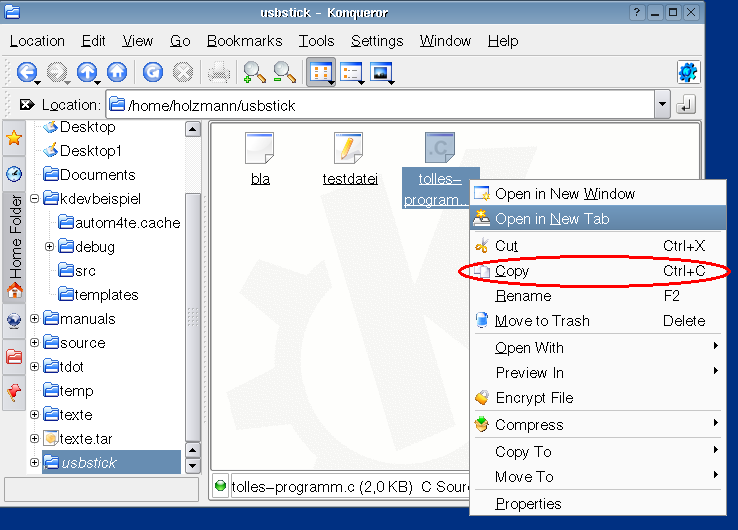Open the Location menu
Image resolution: width=738 pixels, height=530 pixels.
pyautogui.click(x=37, y=41)
